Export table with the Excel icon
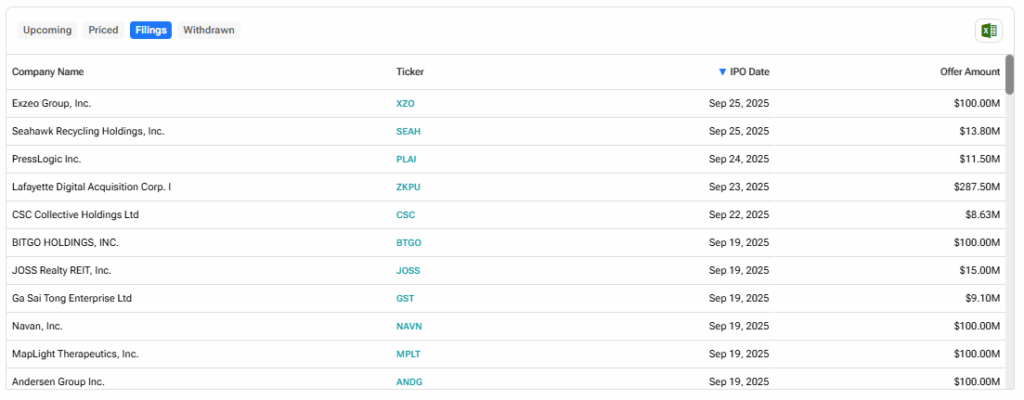Image resolution: width=1024 pixels, height=400 pixels. click(x=988, y=31)
